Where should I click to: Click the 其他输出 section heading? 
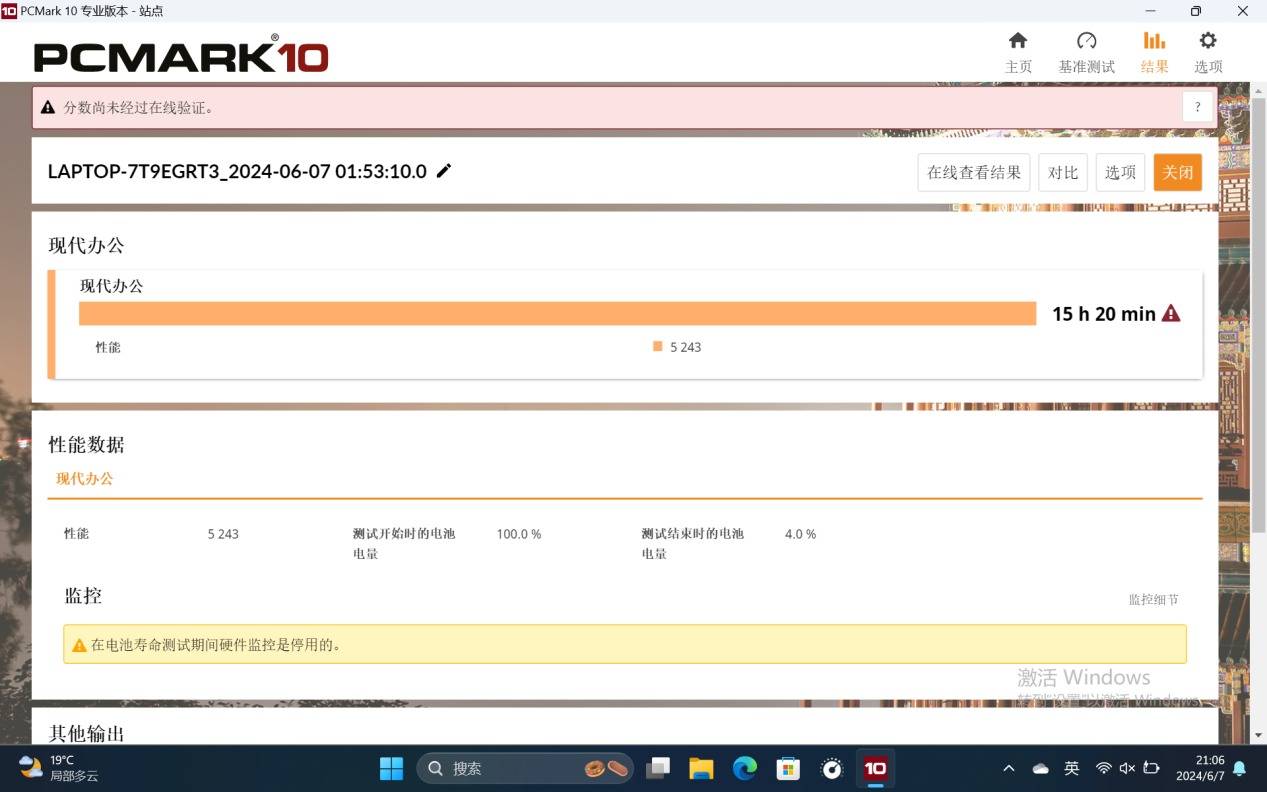tap(87, 733)
